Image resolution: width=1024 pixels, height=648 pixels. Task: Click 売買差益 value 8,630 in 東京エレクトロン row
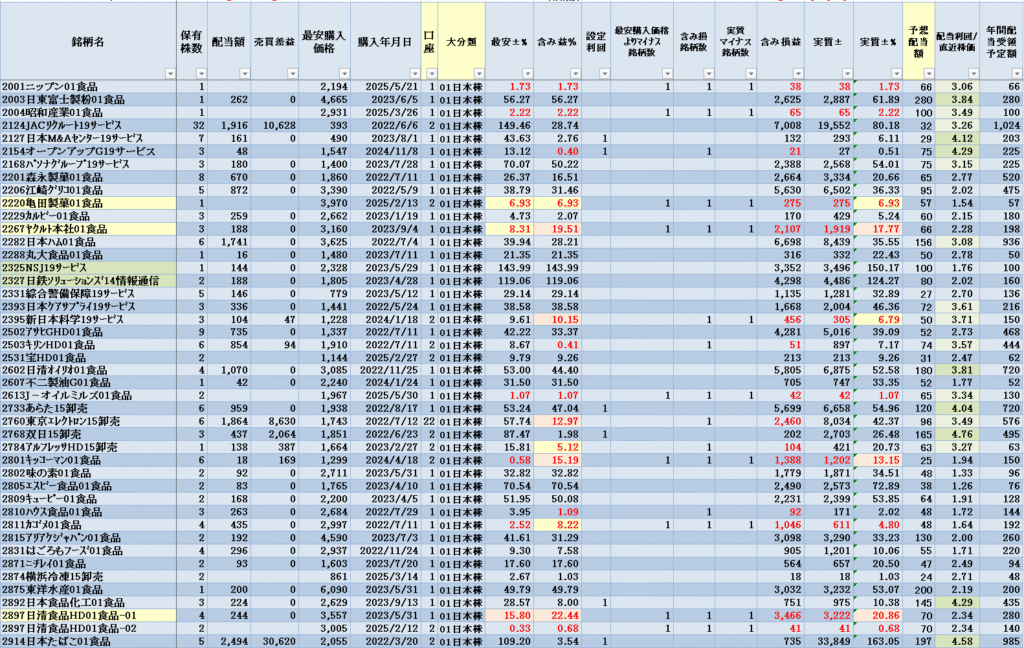pos(281,421)
